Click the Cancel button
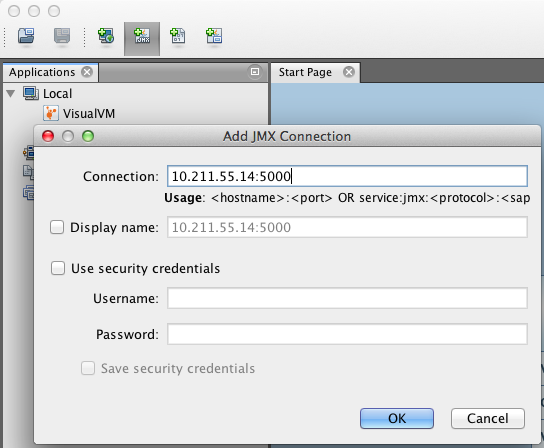544x448 pixels. (x=488, y=418)
